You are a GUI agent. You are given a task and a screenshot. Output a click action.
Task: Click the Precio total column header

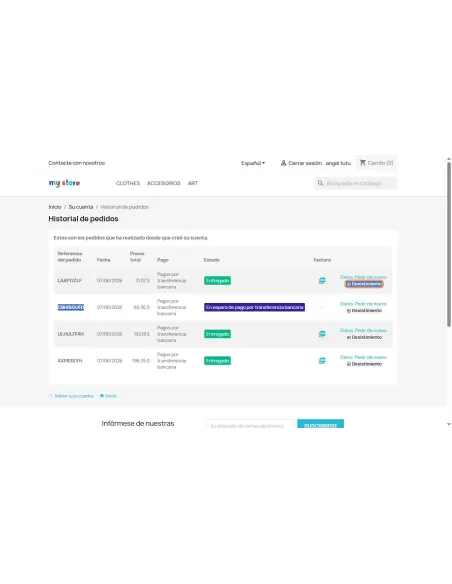tap(137, 257)
